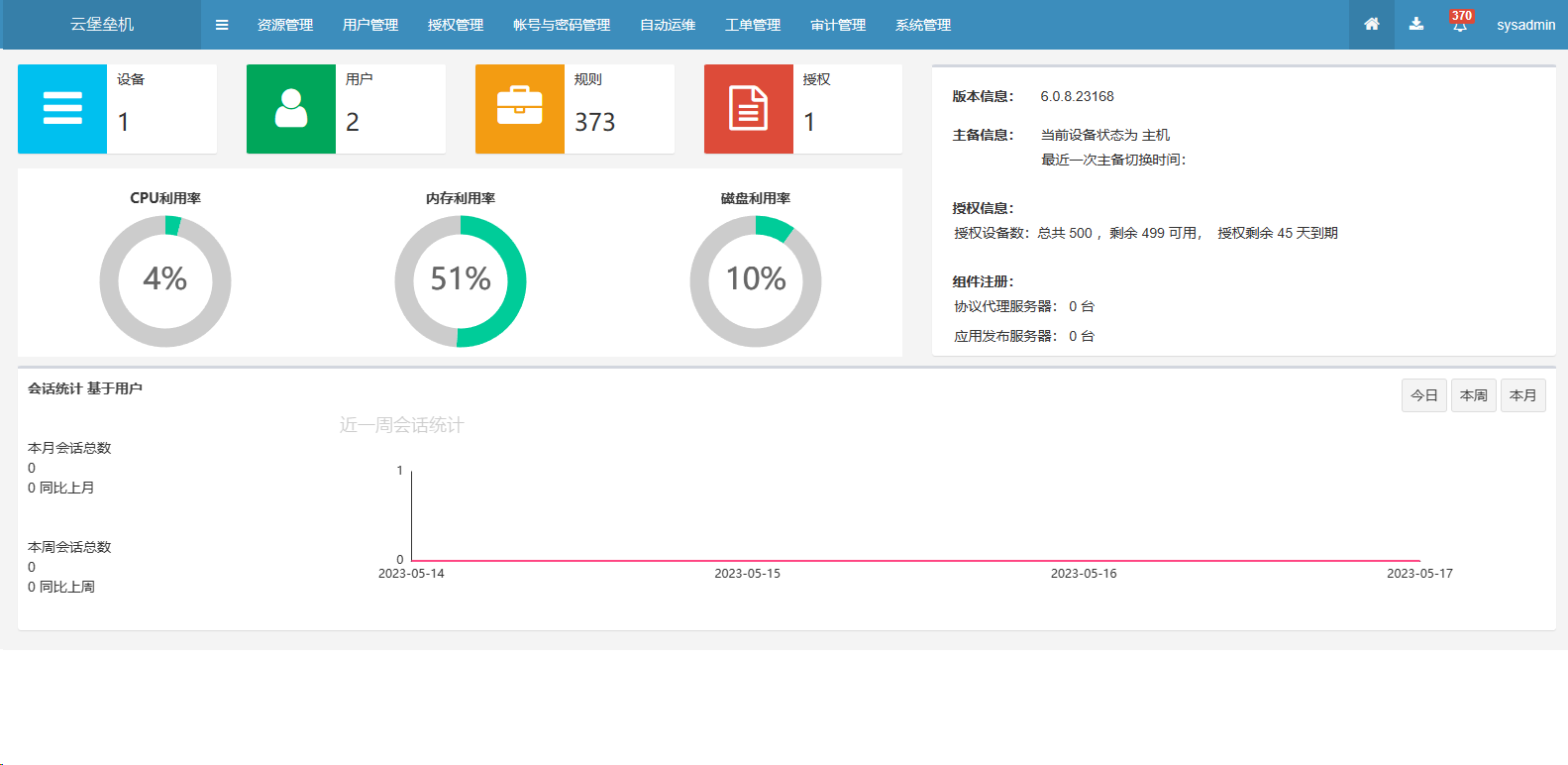1568x765 pixels.
Task: Click the 当前设备状态为 主机 text
Action: tap(1105, 135)
